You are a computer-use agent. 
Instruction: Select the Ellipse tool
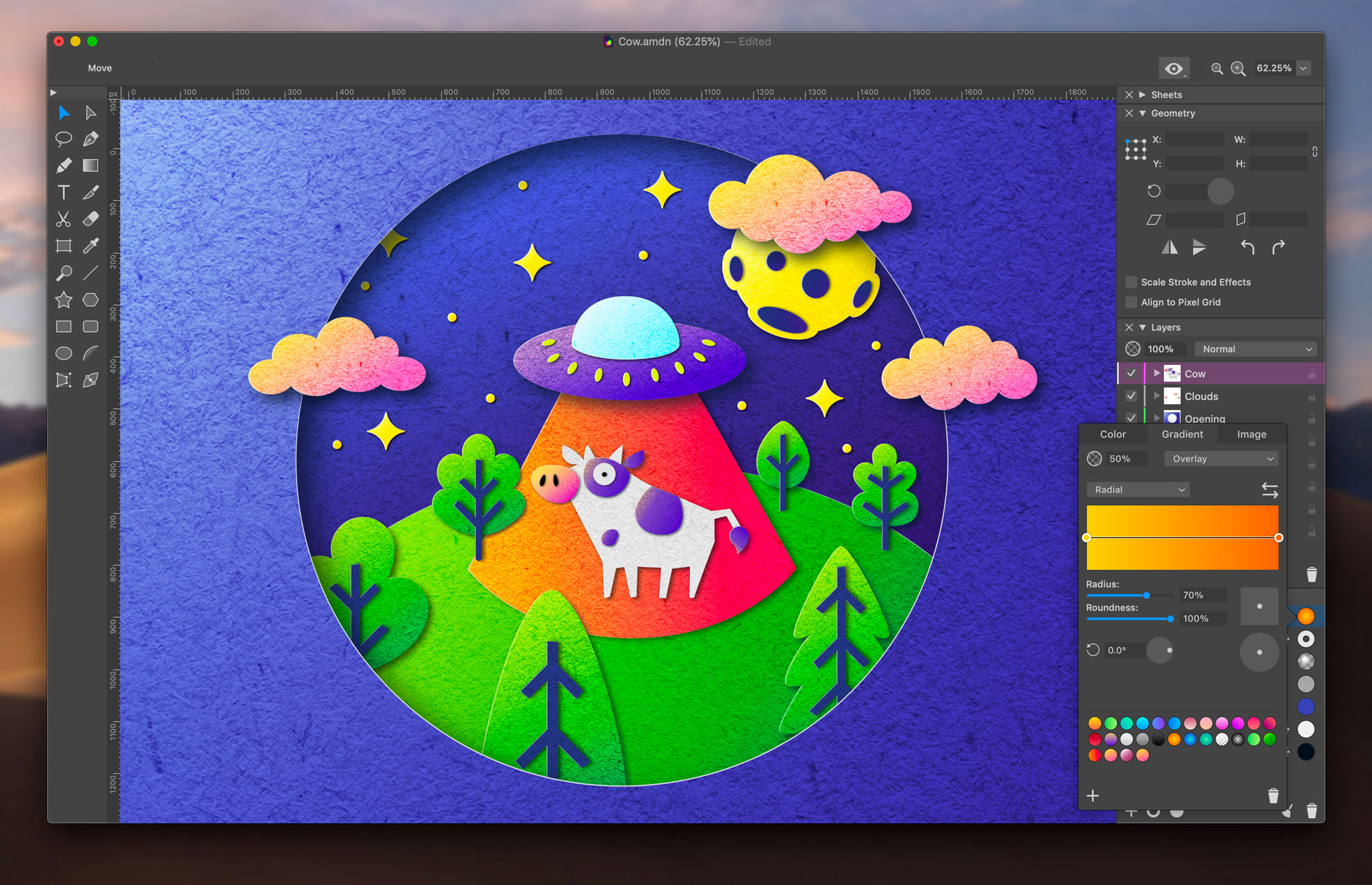[x=63, y=353]
